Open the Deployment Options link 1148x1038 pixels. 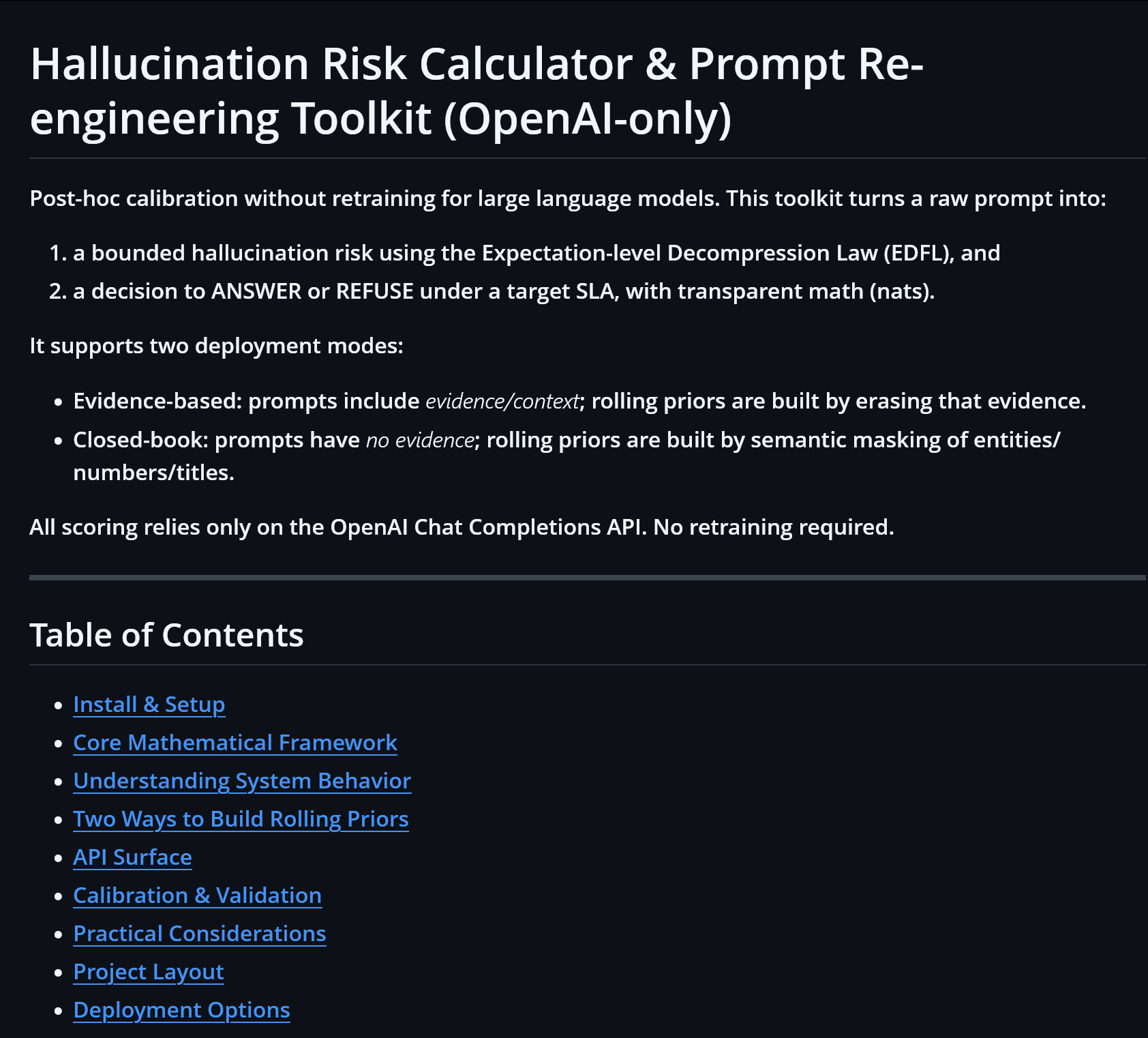click(181, 1010)
